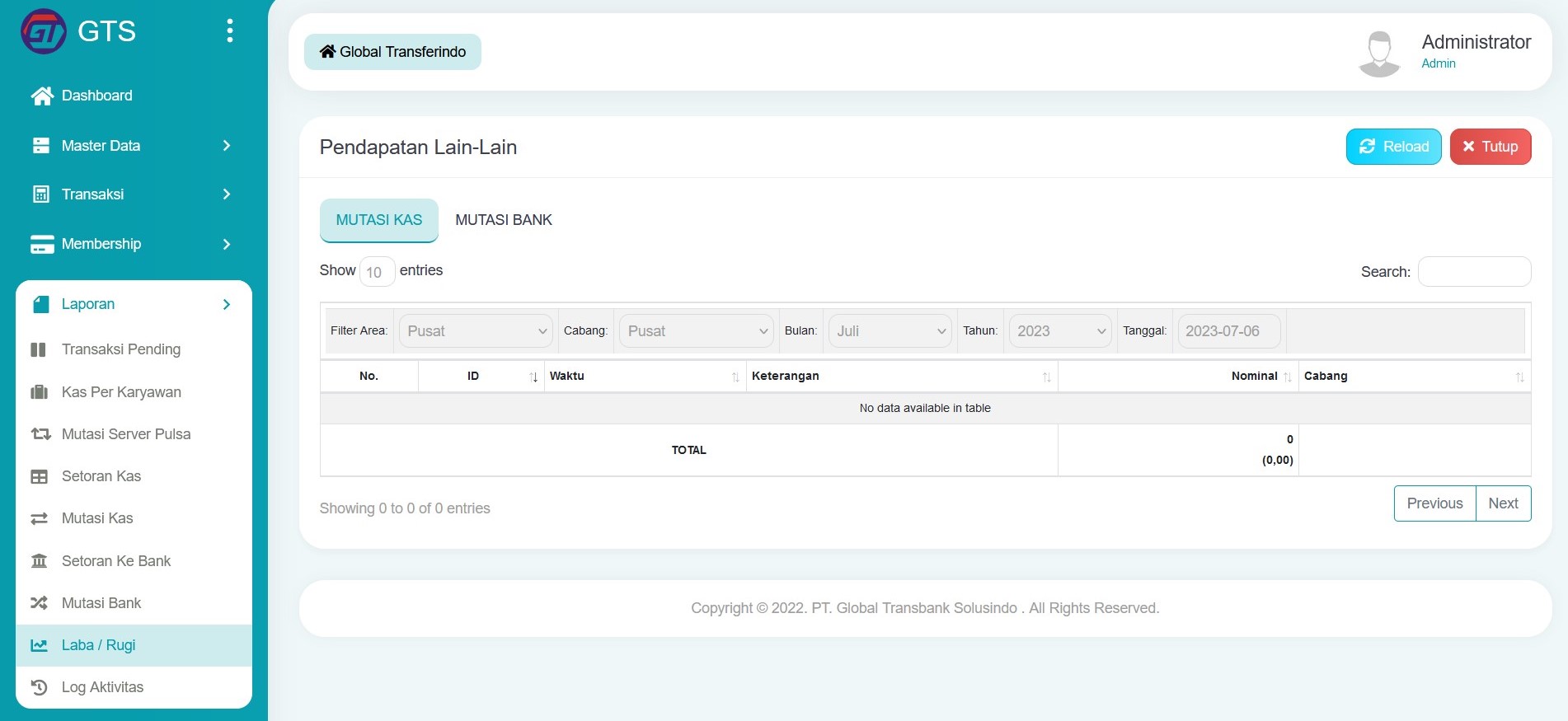
Task: Click the Laporan book icon
Action: [41, 304]
